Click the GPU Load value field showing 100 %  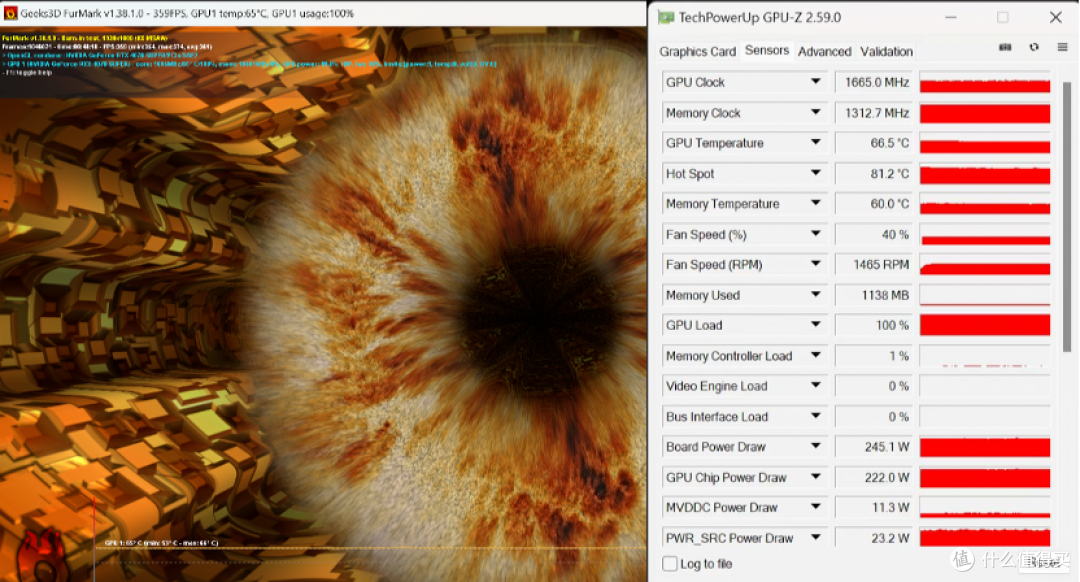pos(873,326)
